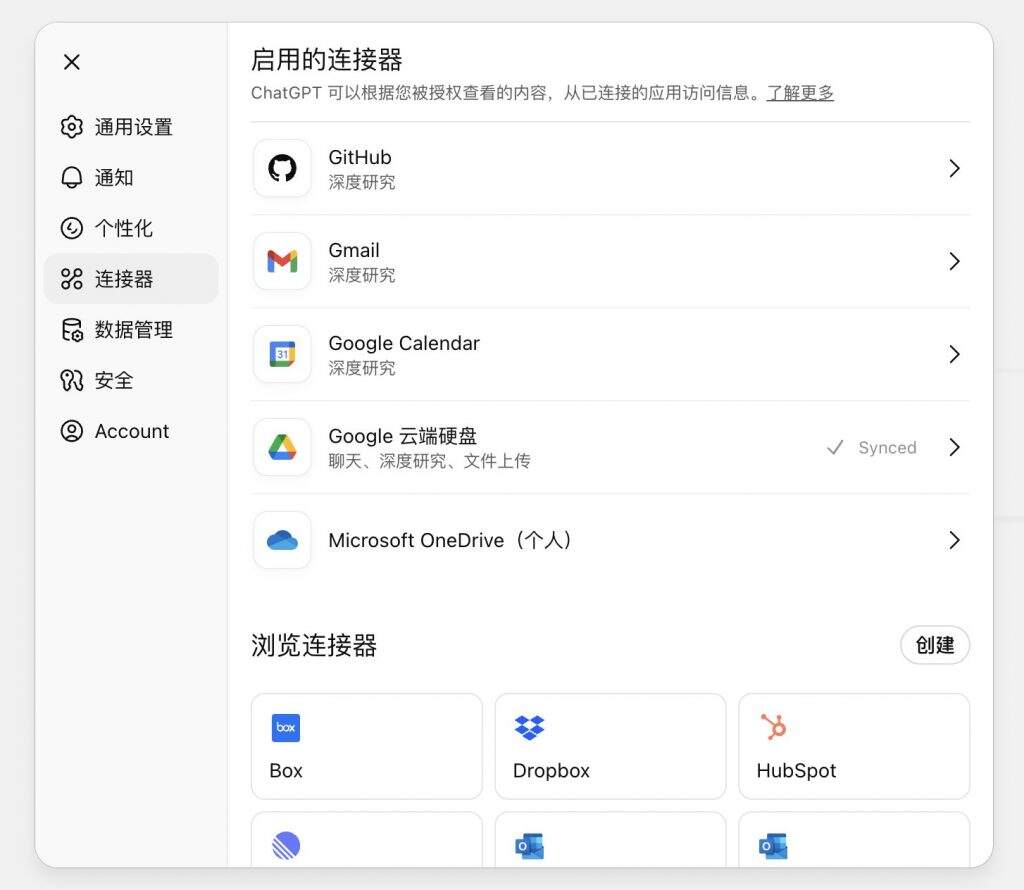Click the Synced status on Google 云端硬盘
Screen dimensions: 1024x890
(872, 448)
